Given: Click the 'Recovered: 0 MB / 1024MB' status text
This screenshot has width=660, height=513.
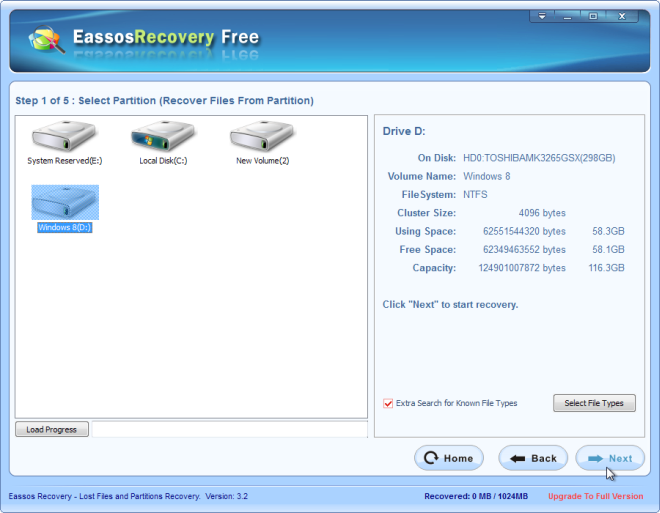Looking at the screenshot, I should pyautogui.click(x=476, y=496).
